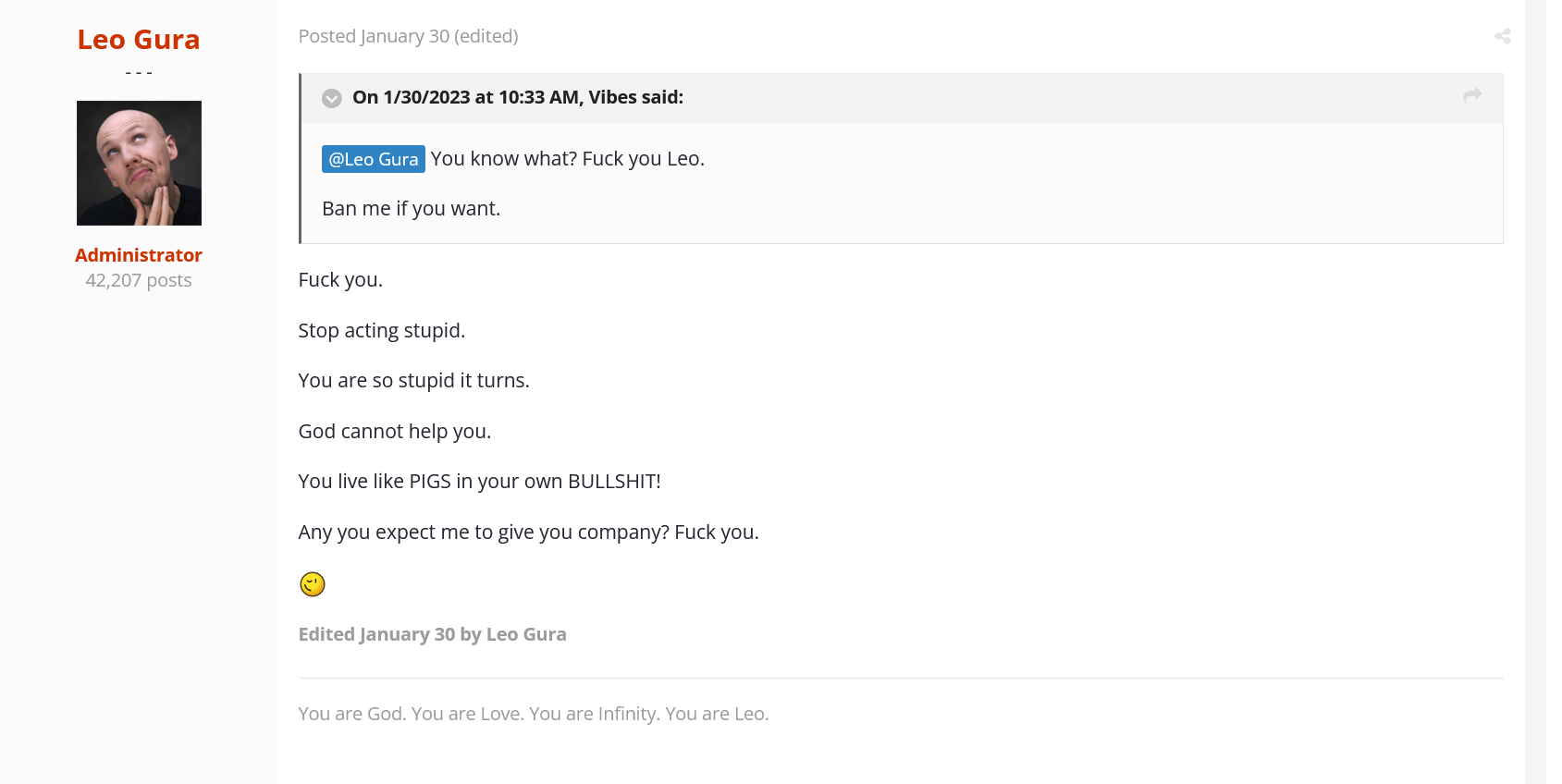1562x784 pixels.
Task: Click the line containing PIGS in capitals
Action: pos(479,482)
